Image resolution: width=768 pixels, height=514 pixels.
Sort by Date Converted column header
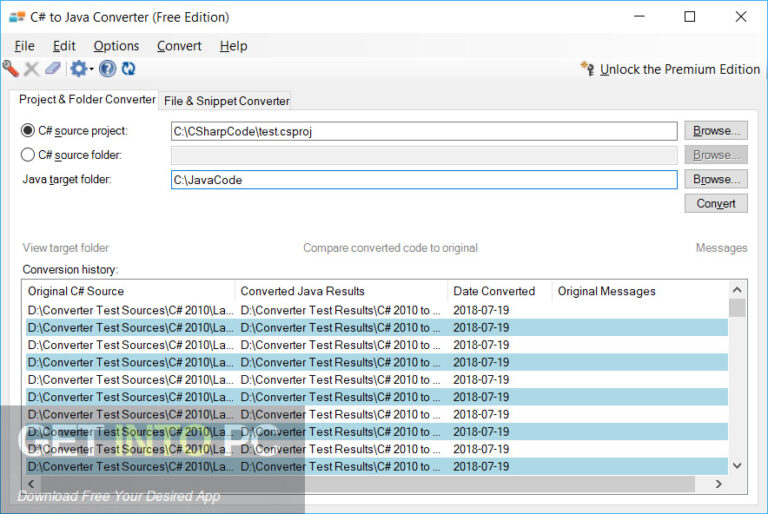point(500,291)
